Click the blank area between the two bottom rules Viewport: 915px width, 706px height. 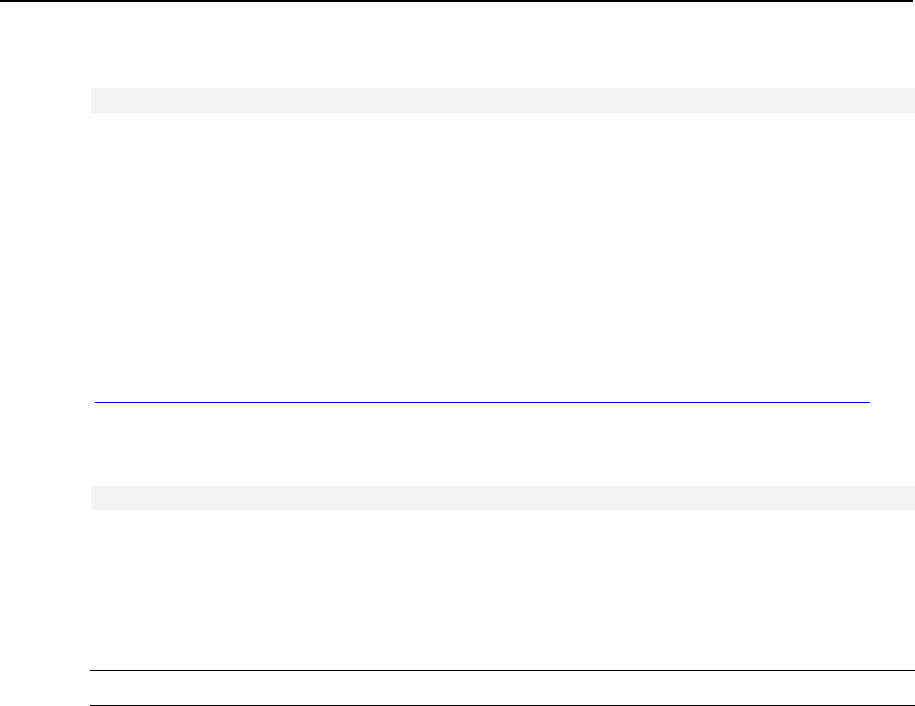pos(502,688)
